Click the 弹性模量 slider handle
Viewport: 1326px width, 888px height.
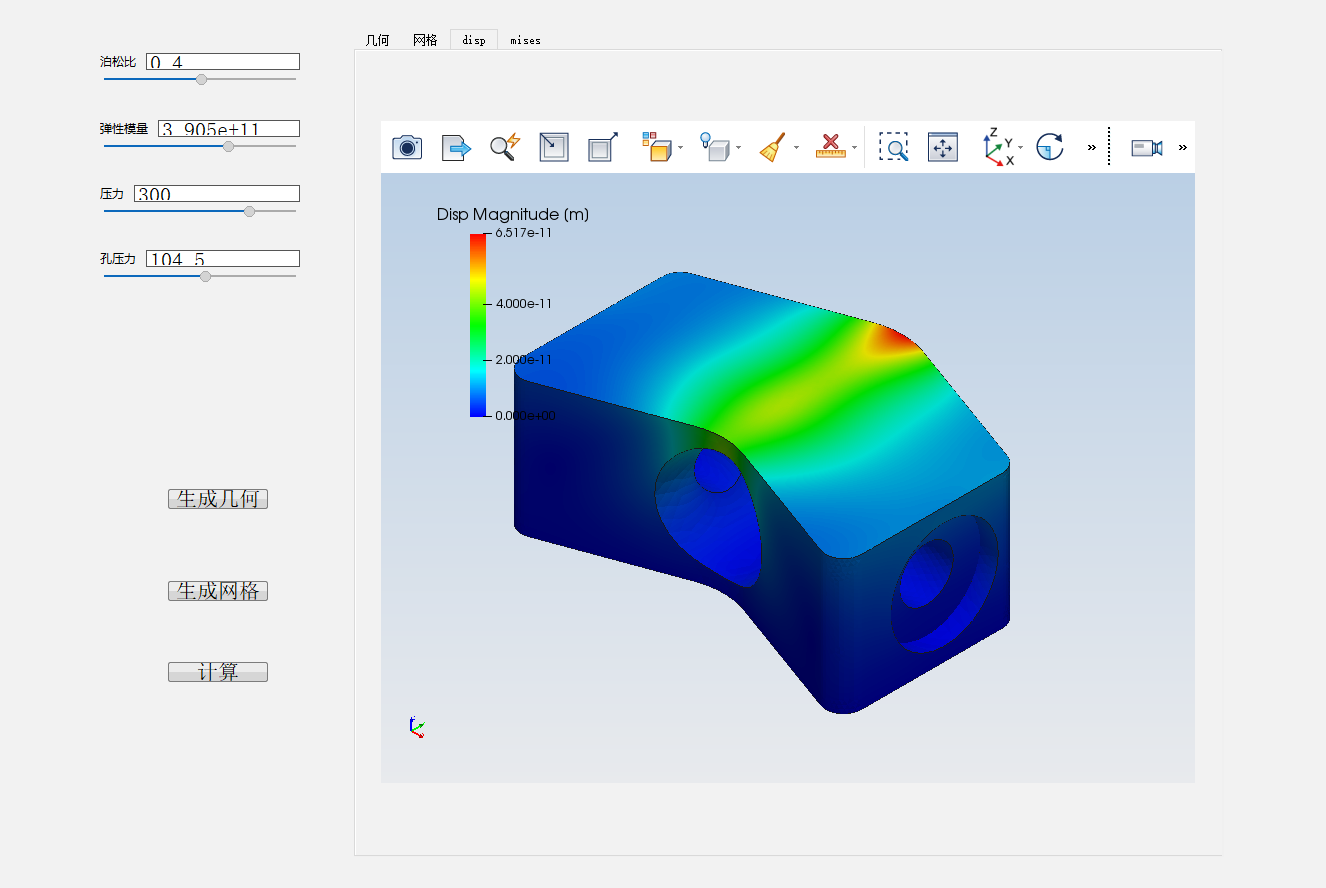(x=228, y=146)
